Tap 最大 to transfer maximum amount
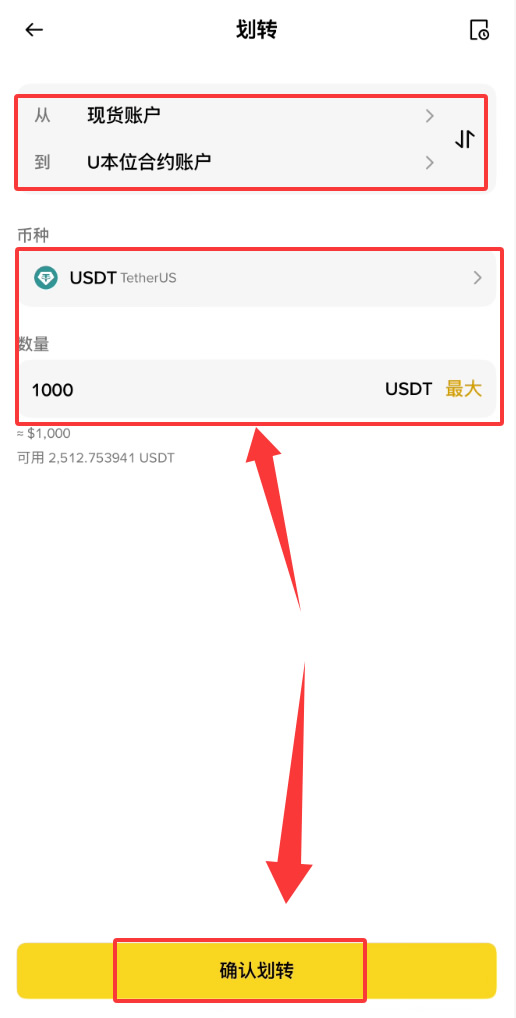 pyautogui.click(x=463, y=389)
